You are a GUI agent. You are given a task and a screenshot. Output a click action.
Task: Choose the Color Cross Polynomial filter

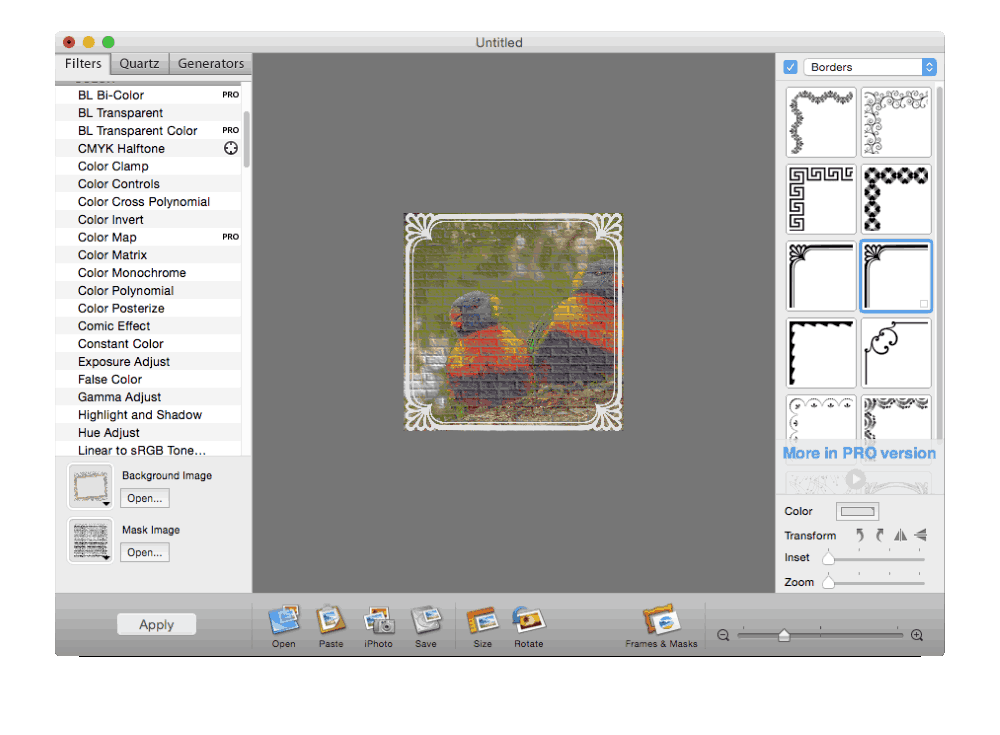point(148,202)
